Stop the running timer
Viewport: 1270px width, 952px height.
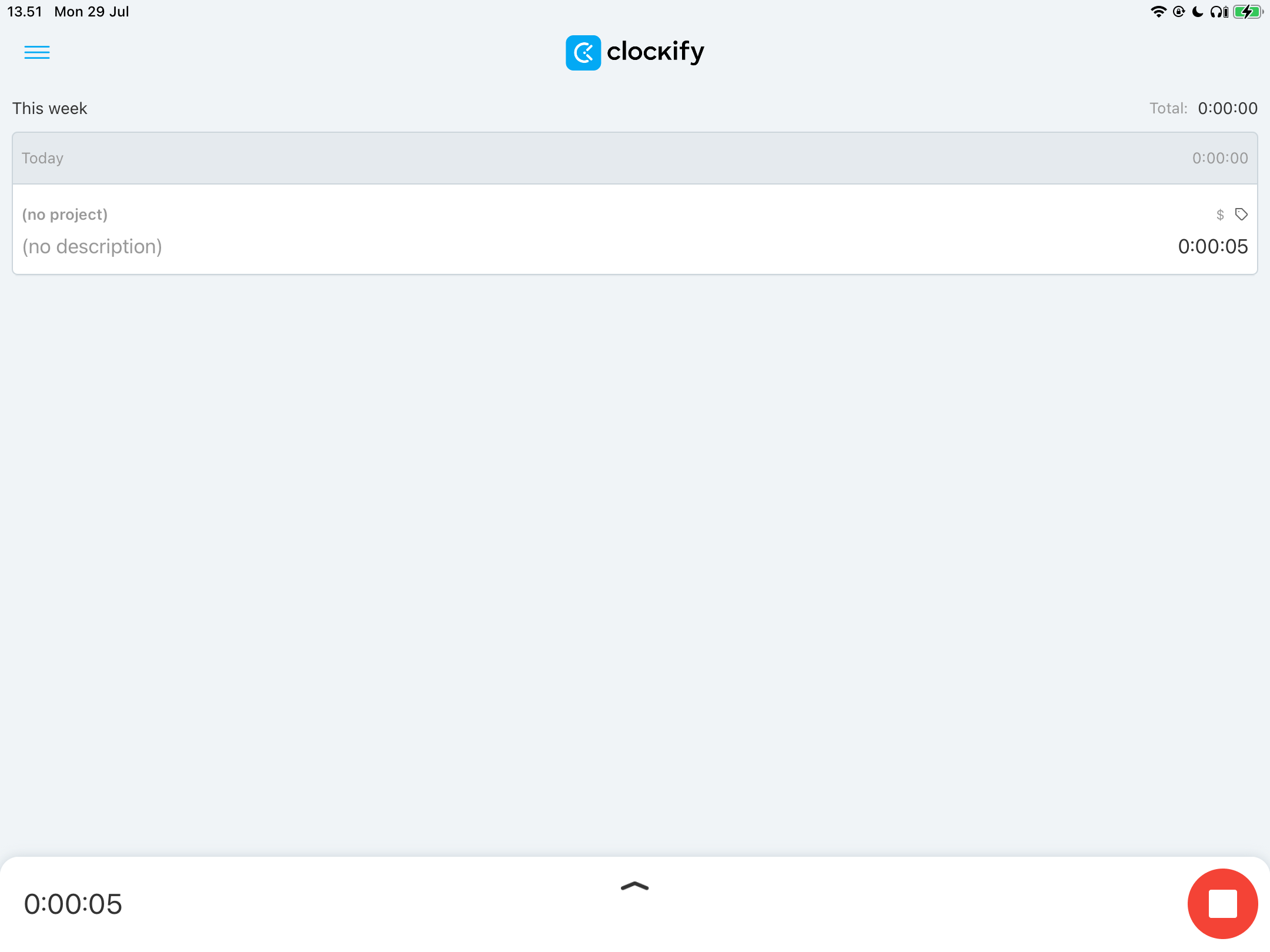pyautogui.click(x=1223, y=904)
